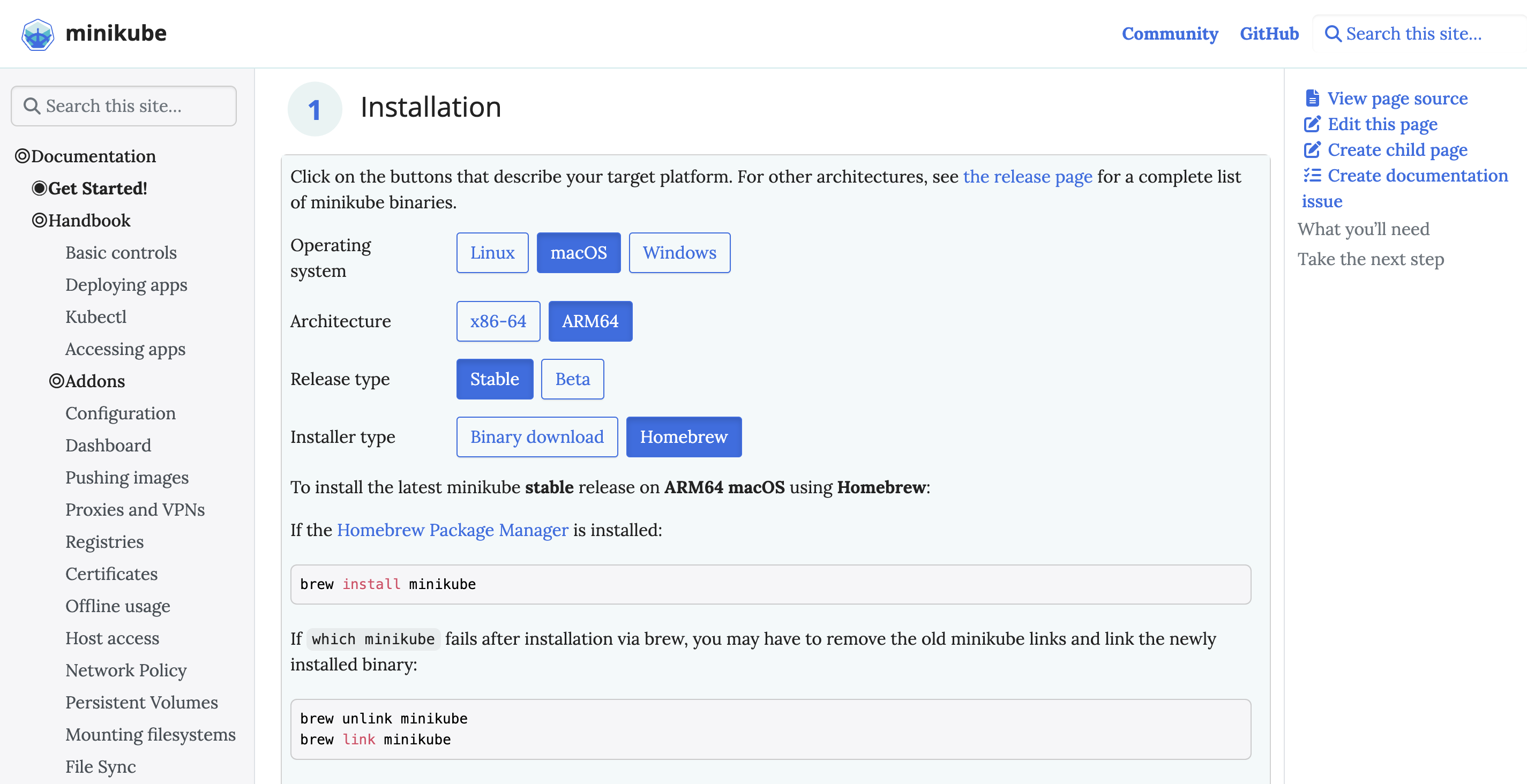The height and width of the screenshot is (784, 1527).
Task: Click the target icon next to Documentation
Action: tap(22, 156)
